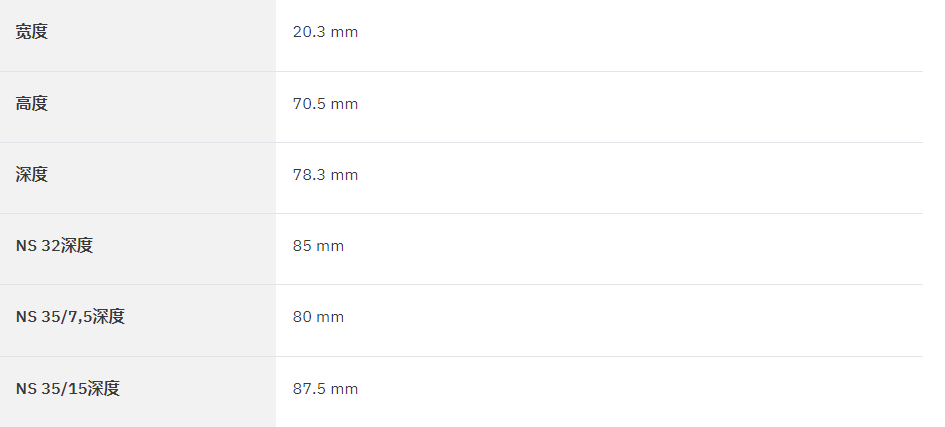Click the number 20.3 in first row
Image resolution: width=945 pixels, height=427 pixels.
coord(309,32)
